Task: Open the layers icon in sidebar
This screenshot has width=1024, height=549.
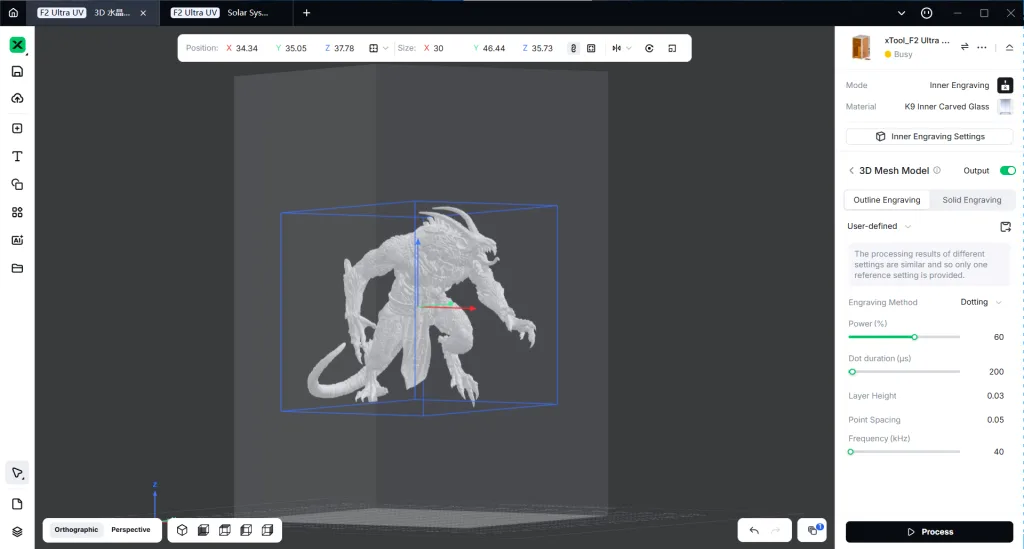Action: [17, 531]
